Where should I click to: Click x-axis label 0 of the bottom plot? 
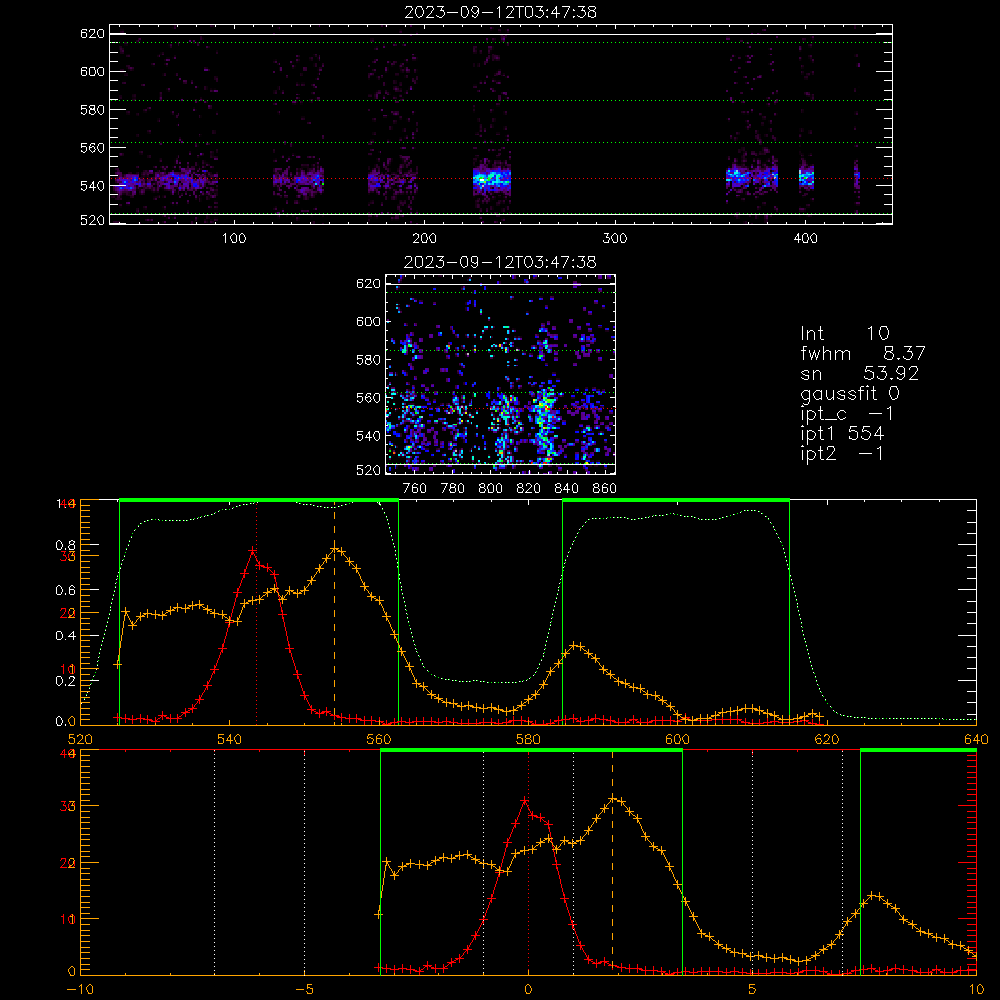tap(528, 989)
